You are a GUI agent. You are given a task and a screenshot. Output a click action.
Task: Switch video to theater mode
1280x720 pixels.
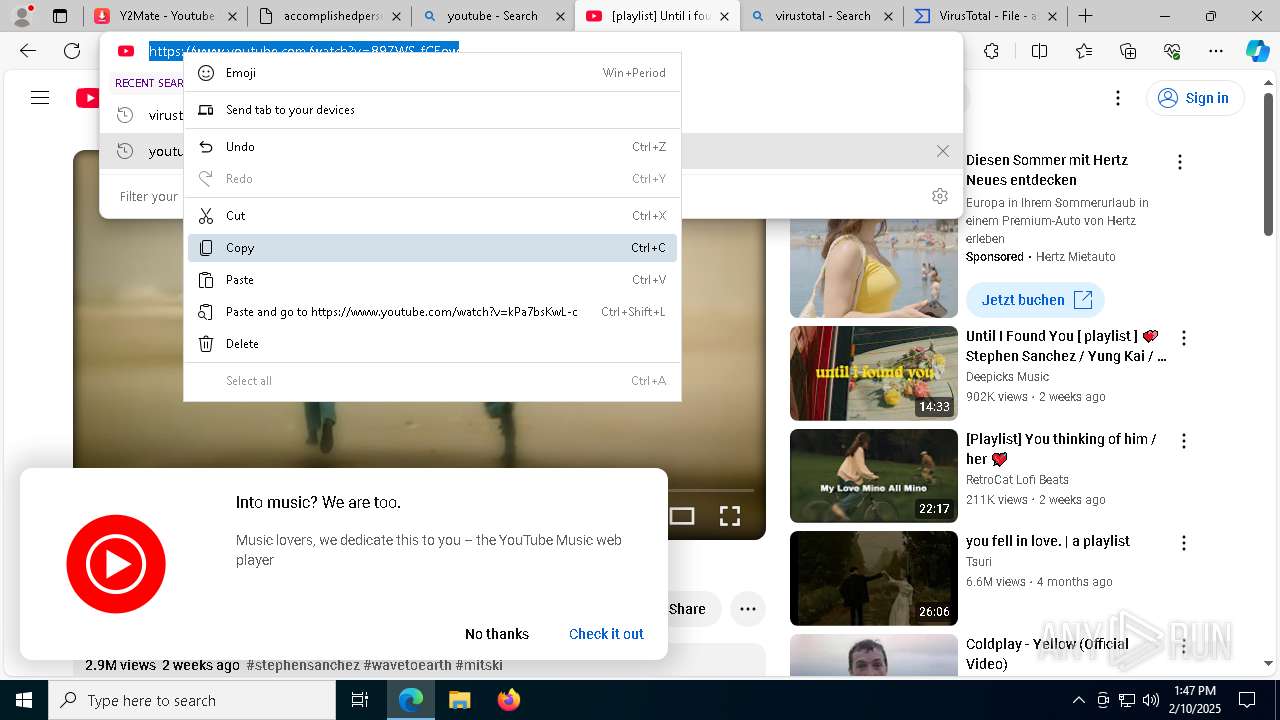[x=682, y=516]
